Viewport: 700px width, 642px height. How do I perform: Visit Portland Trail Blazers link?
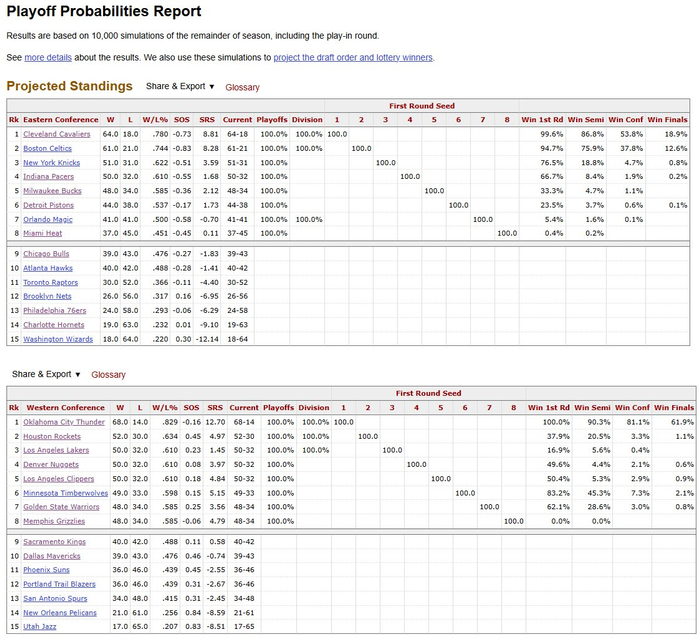click(59, 584)
